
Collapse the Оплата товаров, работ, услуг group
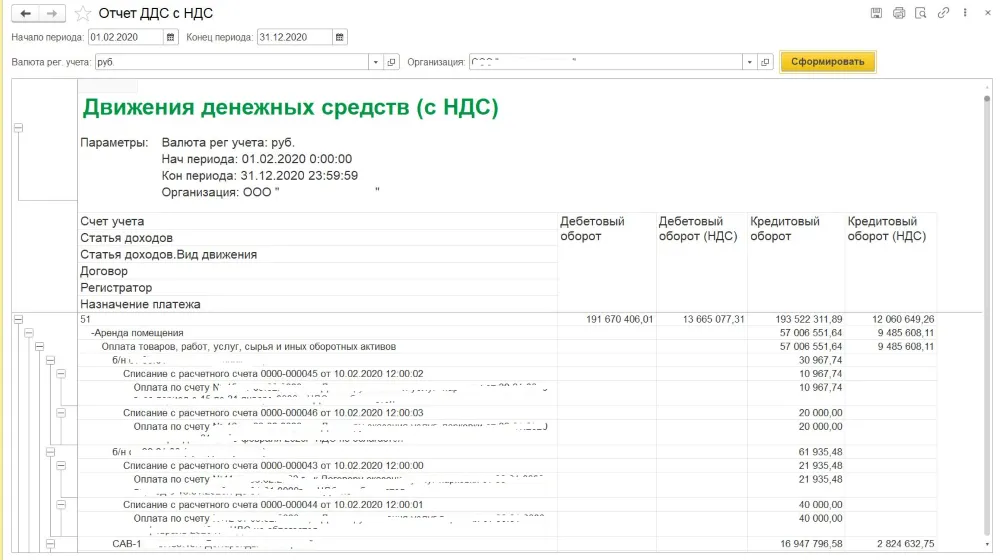(x=40, y=347)
